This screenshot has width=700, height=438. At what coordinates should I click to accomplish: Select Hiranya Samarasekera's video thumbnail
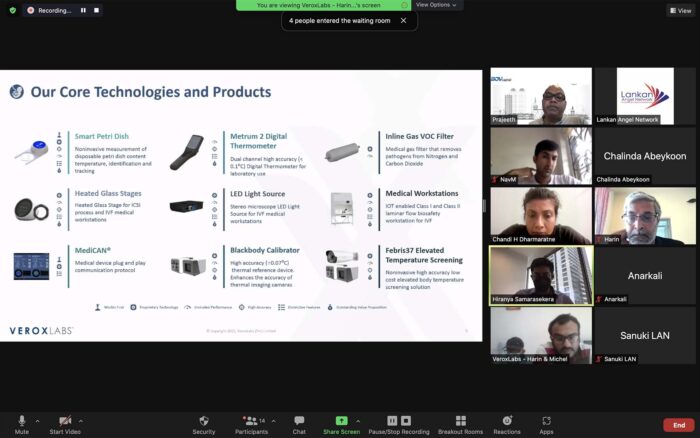coord(540,273)
